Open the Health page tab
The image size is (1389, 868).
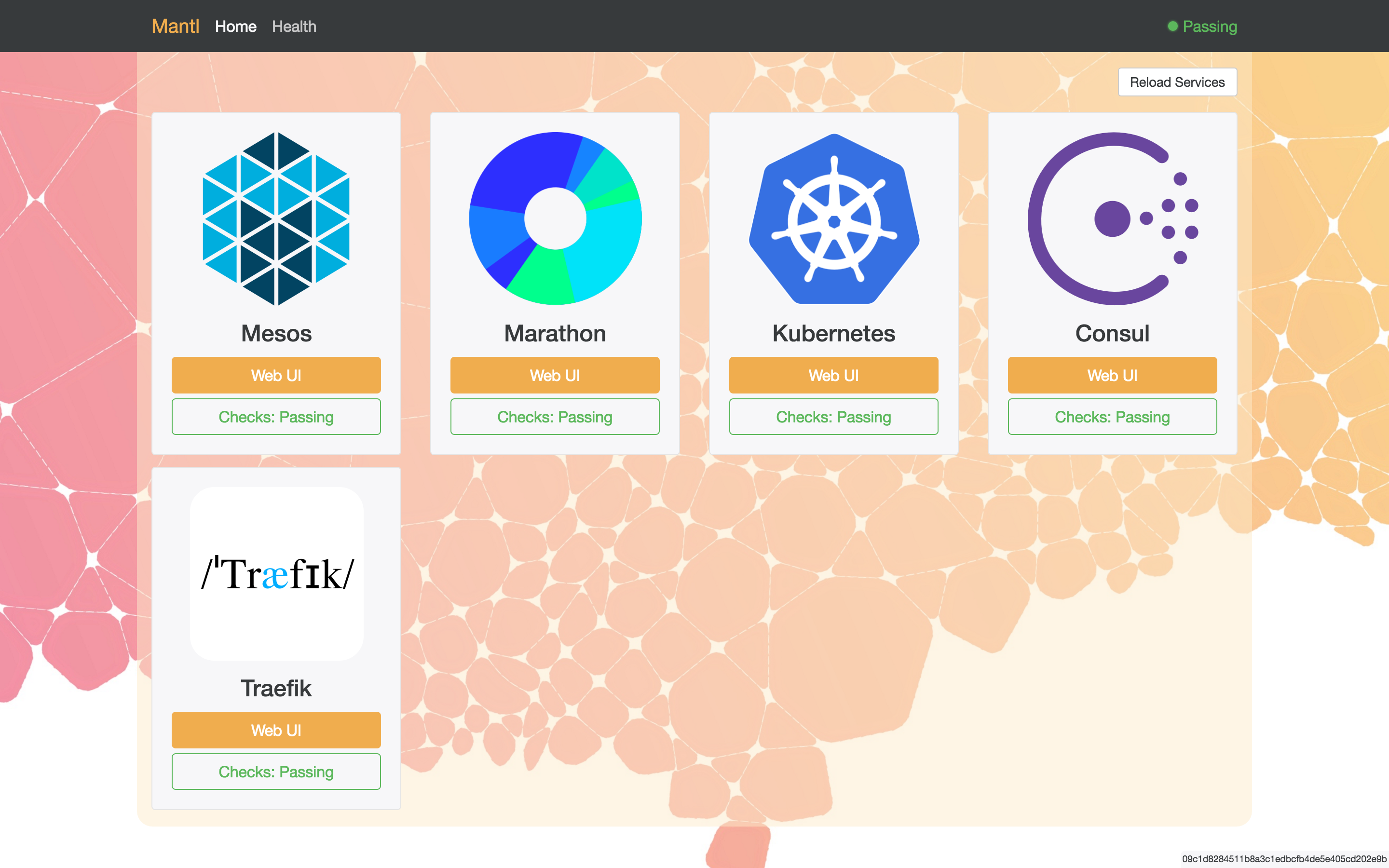click(x=294, y=27)
